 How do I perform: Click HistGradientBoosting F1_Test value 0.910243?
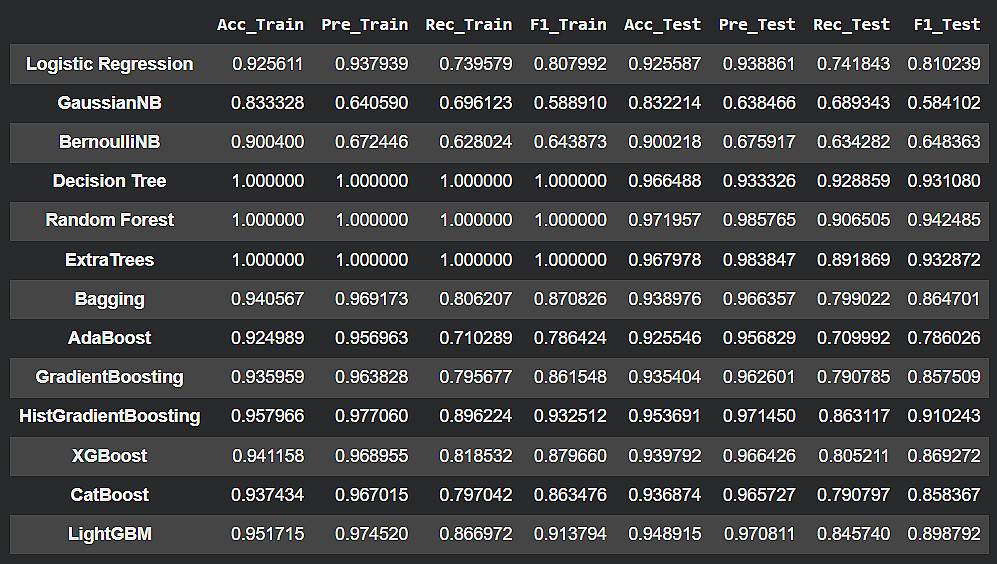click(x=944, y=416)
